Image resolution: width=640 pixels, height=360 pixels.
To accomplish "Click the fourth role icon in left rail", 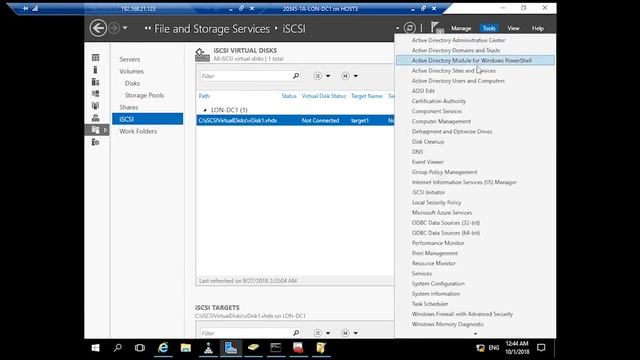I will (96, 94).
